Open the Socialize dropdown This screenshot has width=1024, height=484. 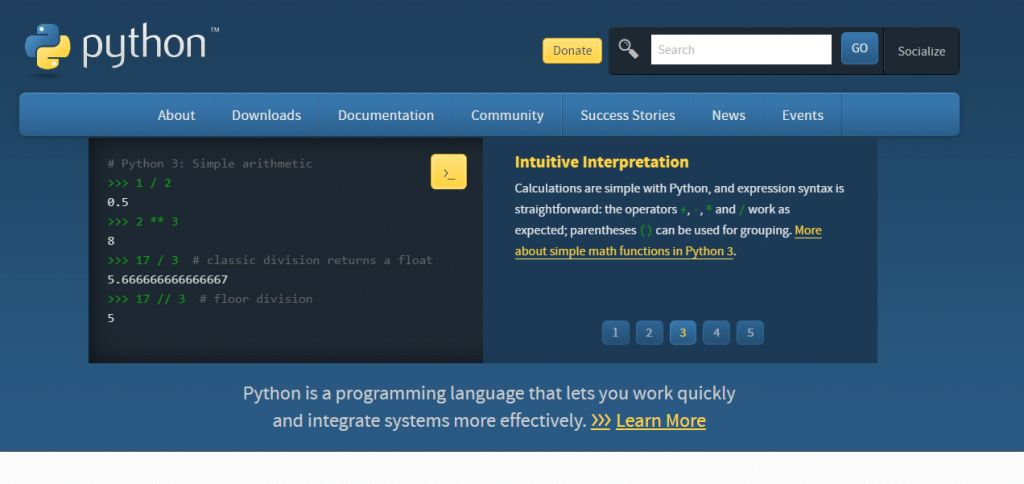click(x=920, y=51)
